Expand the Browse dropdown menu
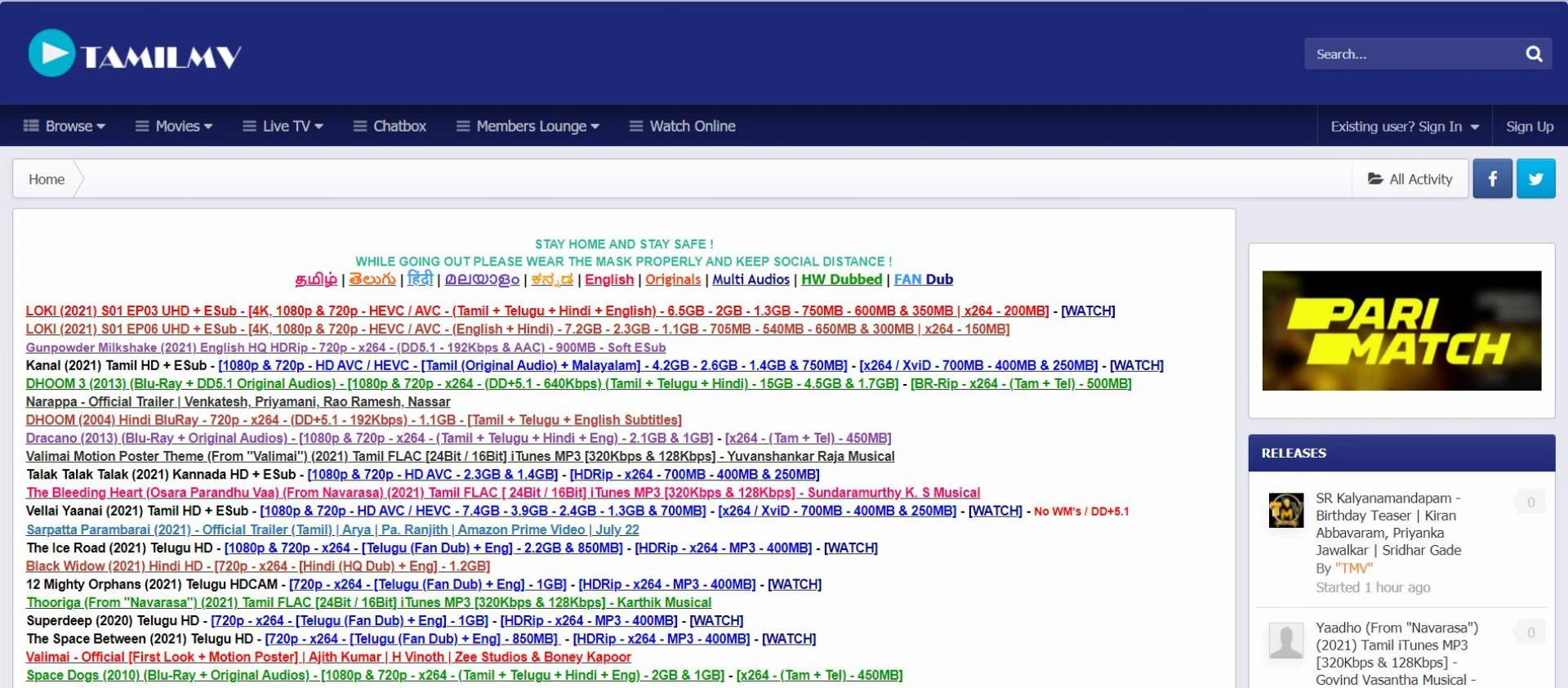 (x=65, y=126)
